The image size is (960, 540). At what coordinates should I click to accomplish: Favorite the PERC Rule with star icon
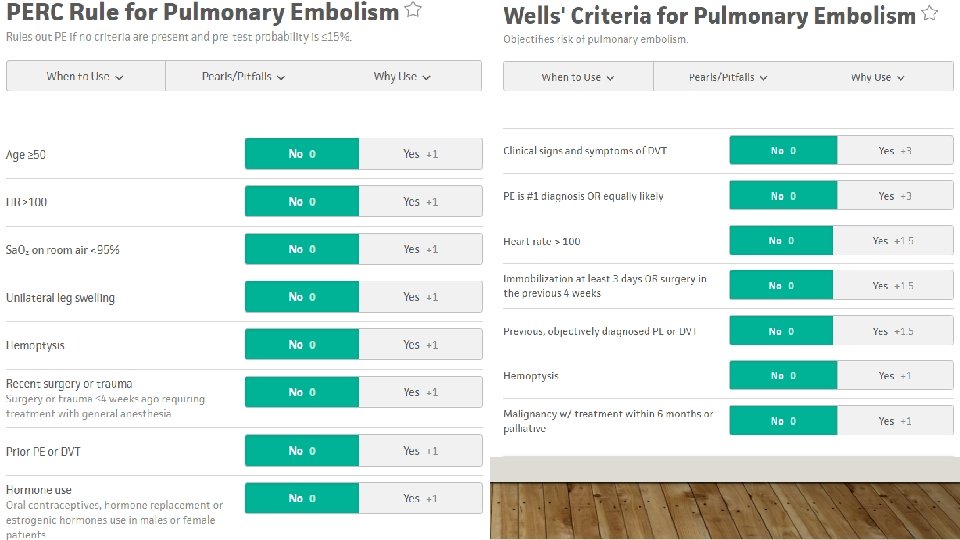pos(413,10)
